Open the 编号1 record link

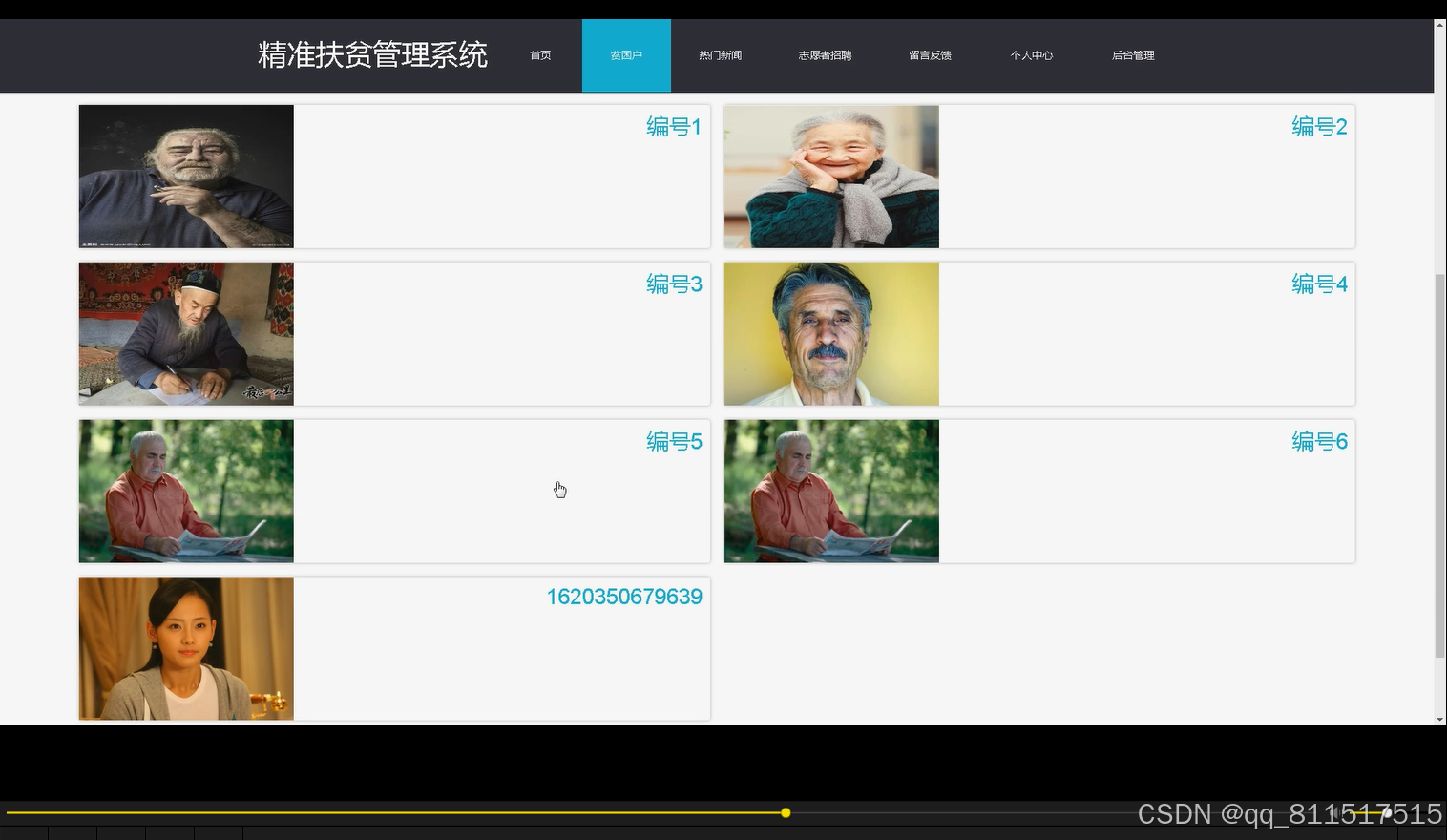673,126
